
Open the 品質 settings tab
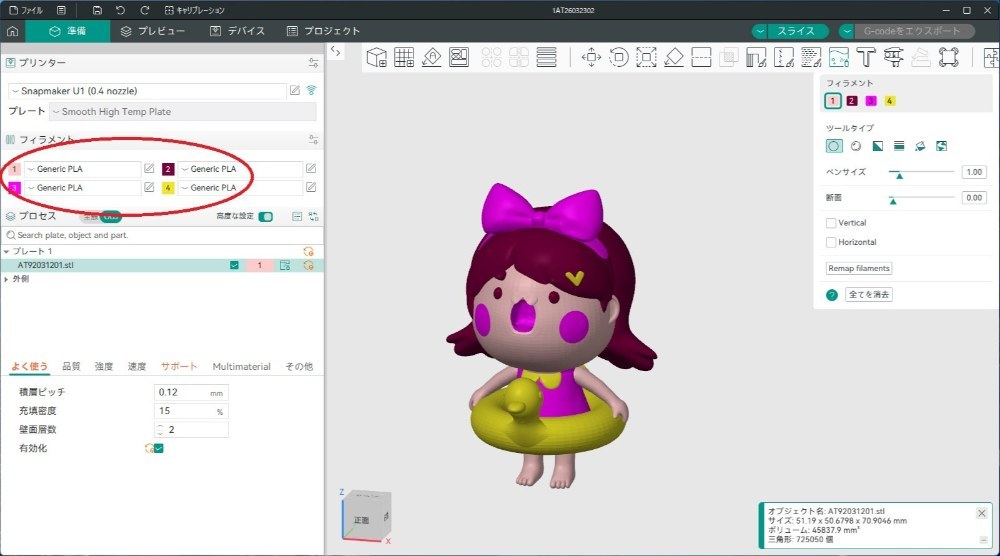click(71, 366)
